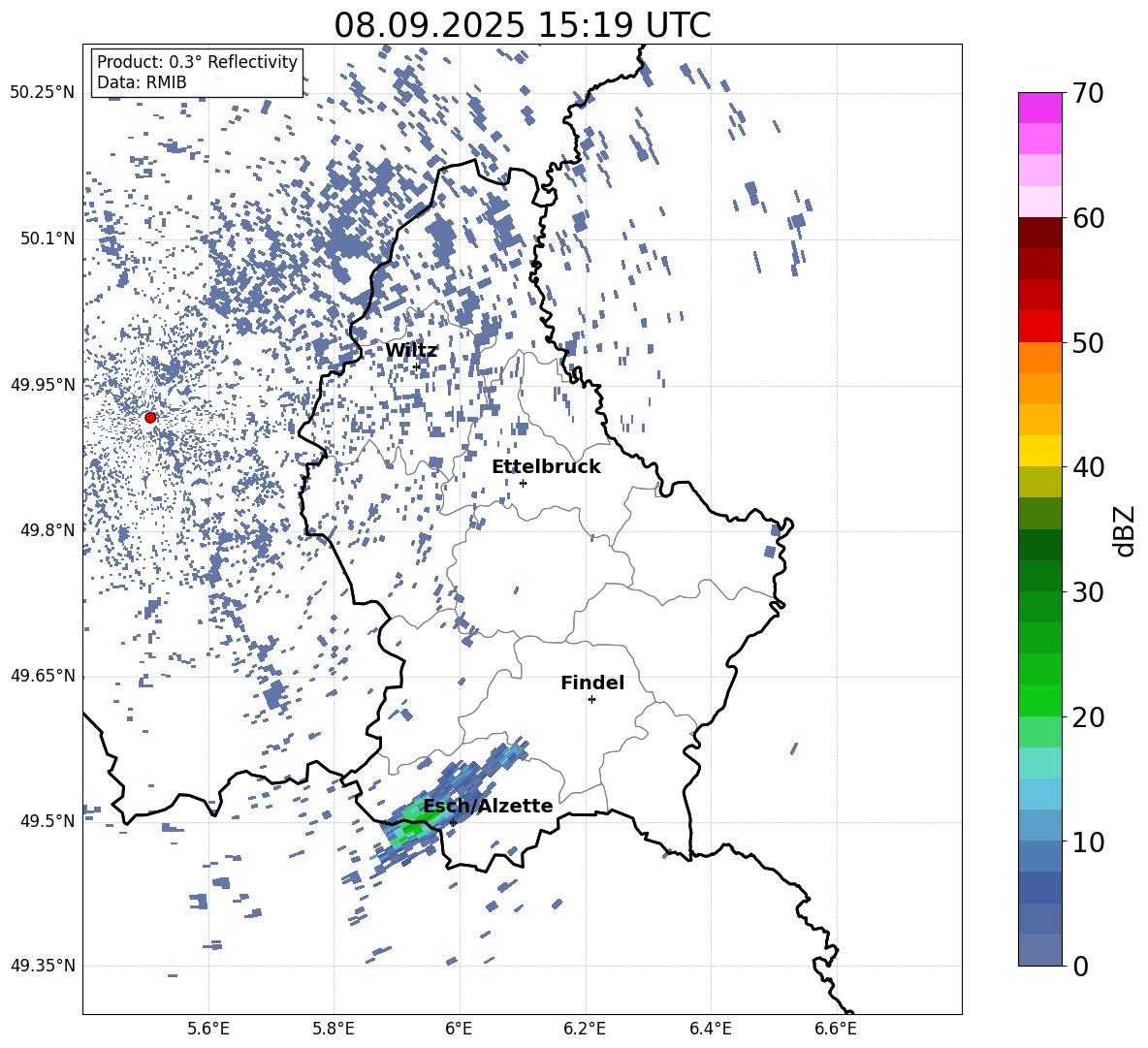Click the colorbar tick label 30

tap(1089, 592)
